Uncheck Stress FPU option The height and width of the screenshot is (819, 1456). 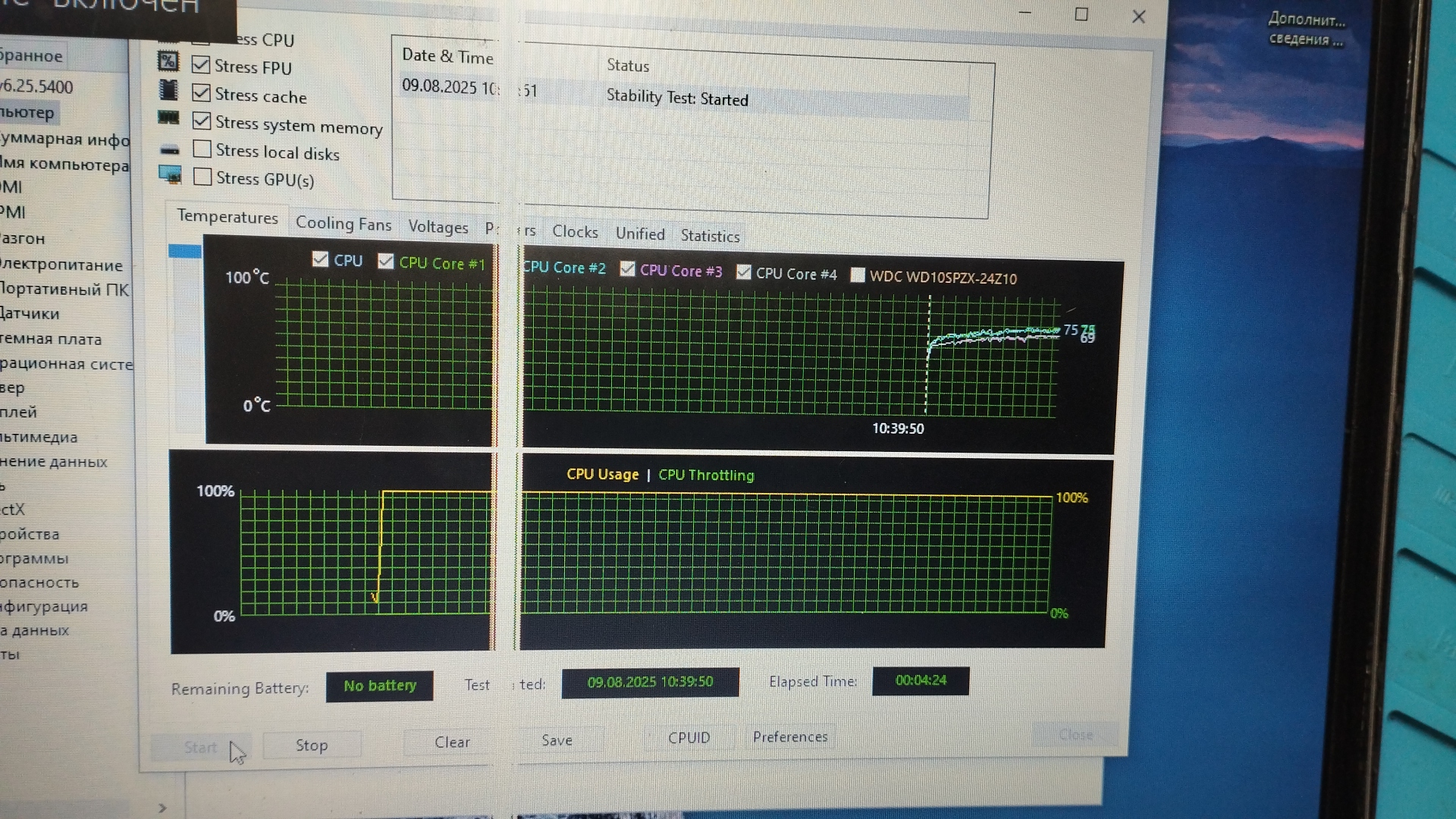201,64
